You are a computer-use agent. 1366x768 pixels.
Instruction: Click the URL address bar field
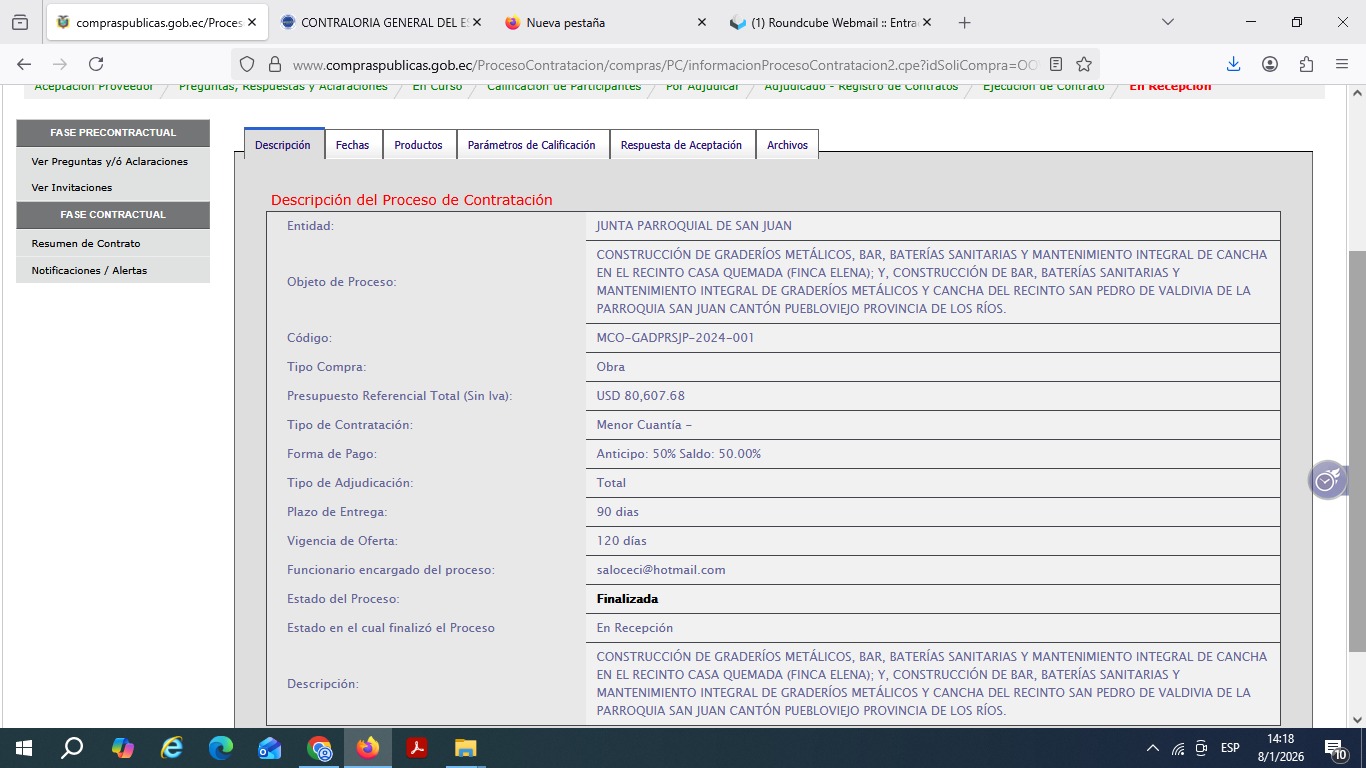(660, 64)
